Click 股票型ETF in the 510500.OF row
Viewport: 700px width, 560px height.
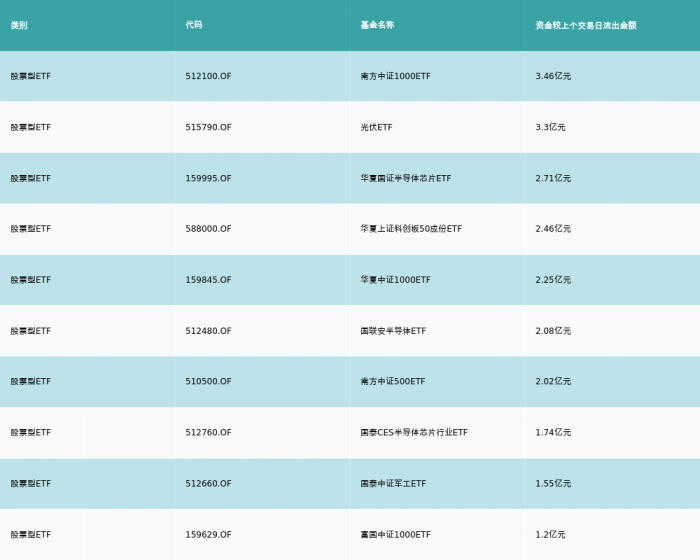(x=31, y=381)
